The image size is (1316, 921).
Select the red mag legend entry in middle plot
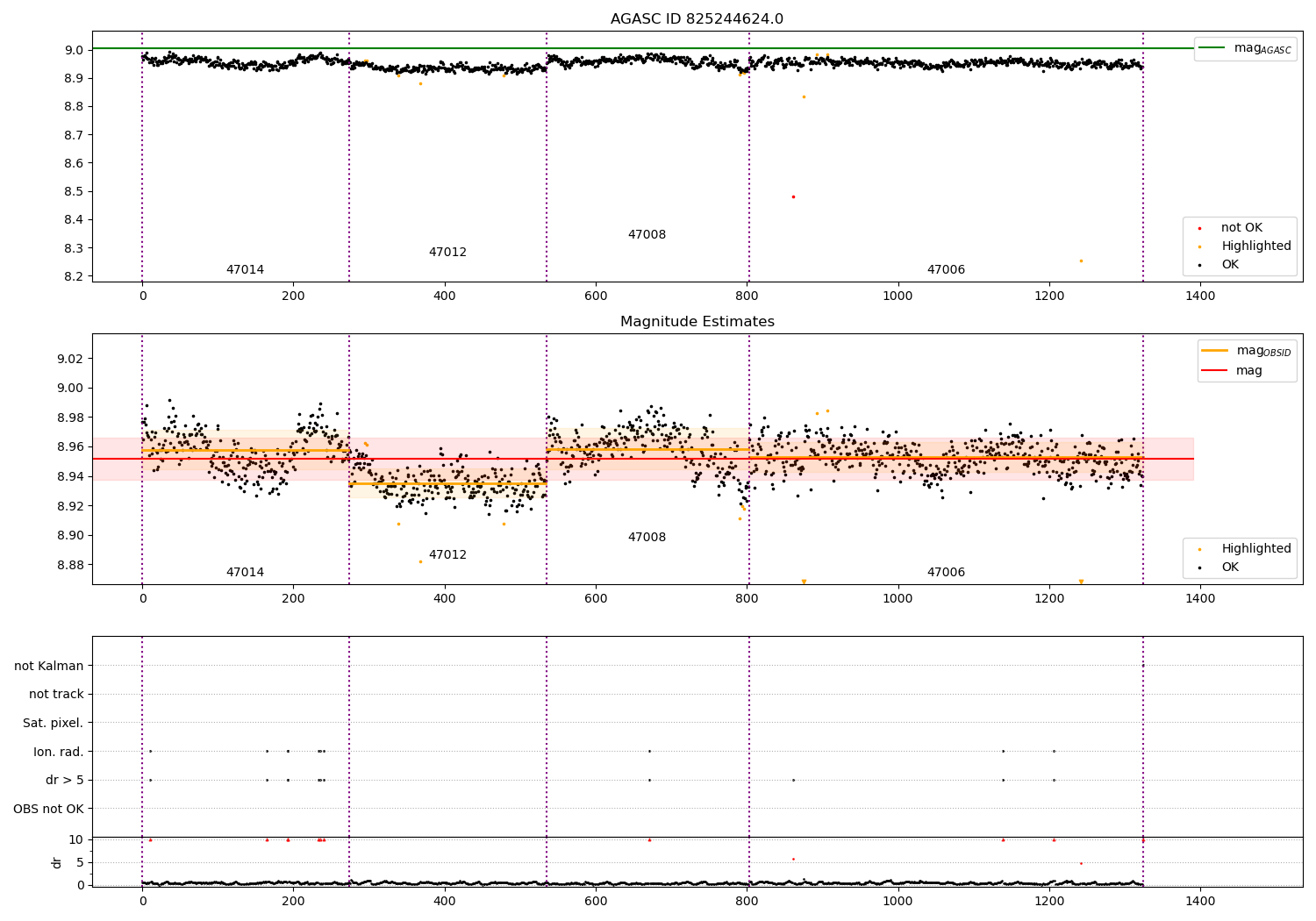coord(1233,370)
